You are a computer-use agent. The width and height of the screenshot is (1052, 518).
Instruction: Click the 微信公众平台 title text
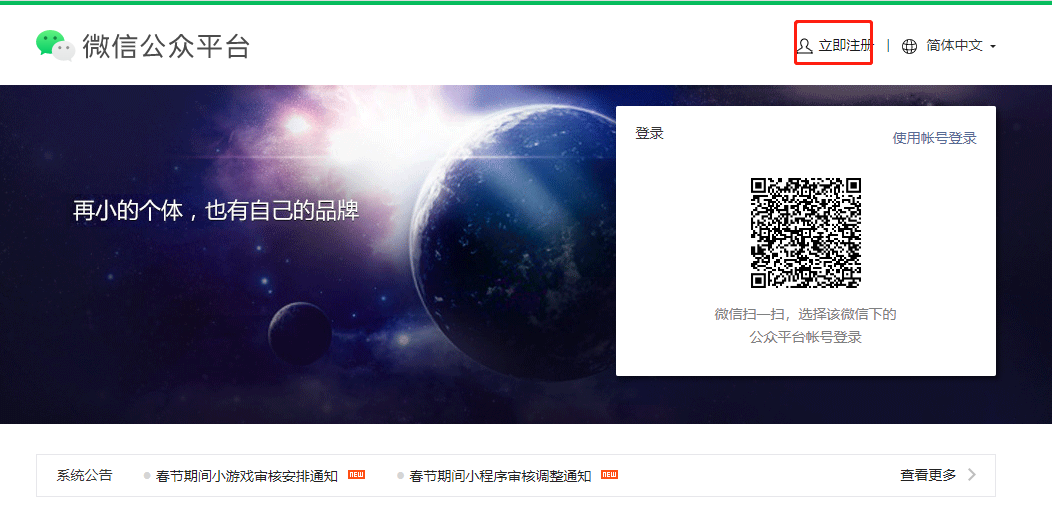point(166,46)
